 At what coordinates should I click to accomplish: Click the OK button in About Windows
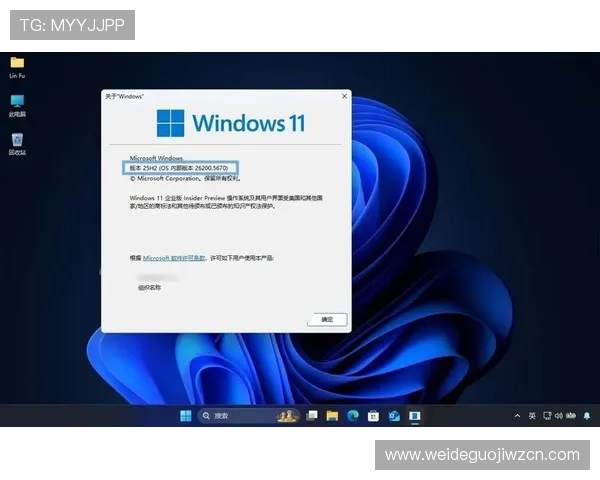[327, 320]
